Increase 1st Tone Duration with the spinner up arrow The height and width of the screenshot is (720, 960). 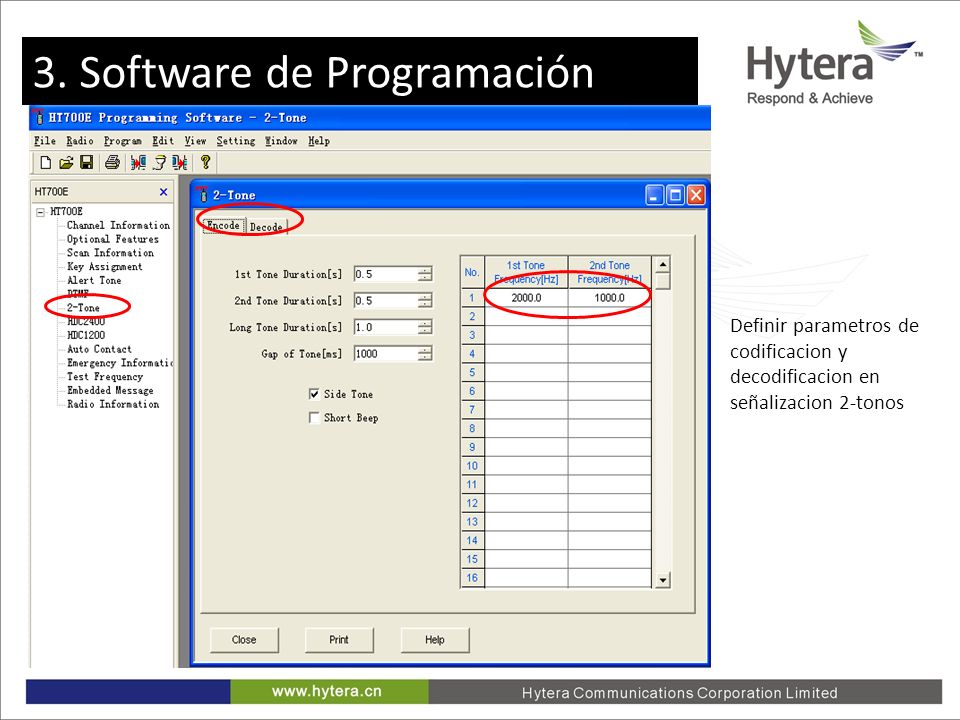425,270
